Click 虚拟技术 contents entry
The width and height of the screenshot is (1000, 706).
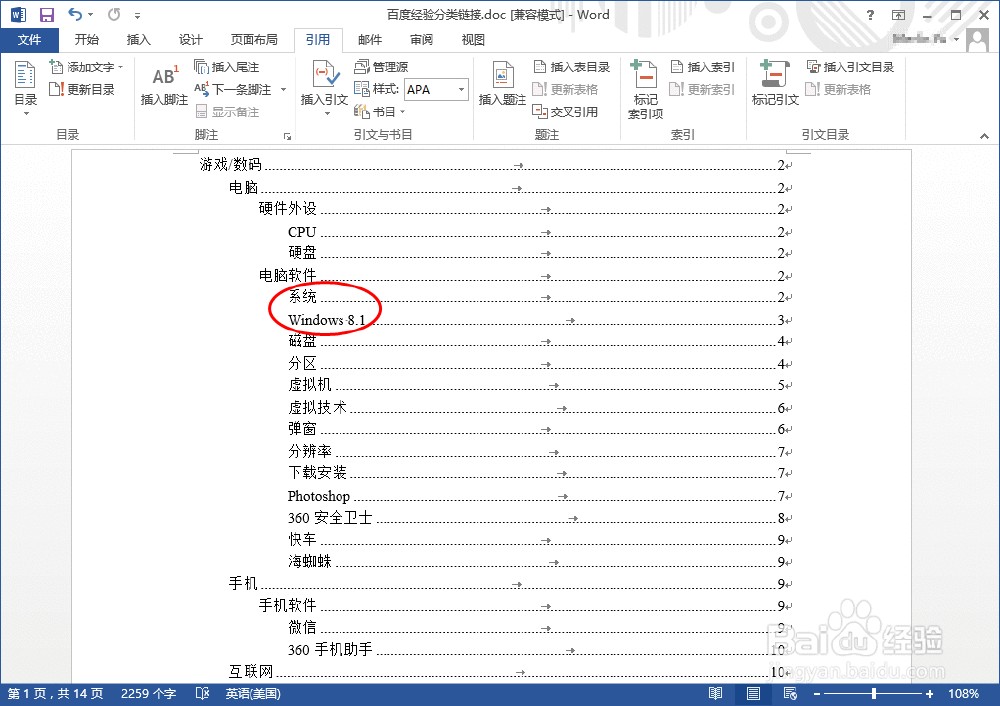[x=539, y=407]
